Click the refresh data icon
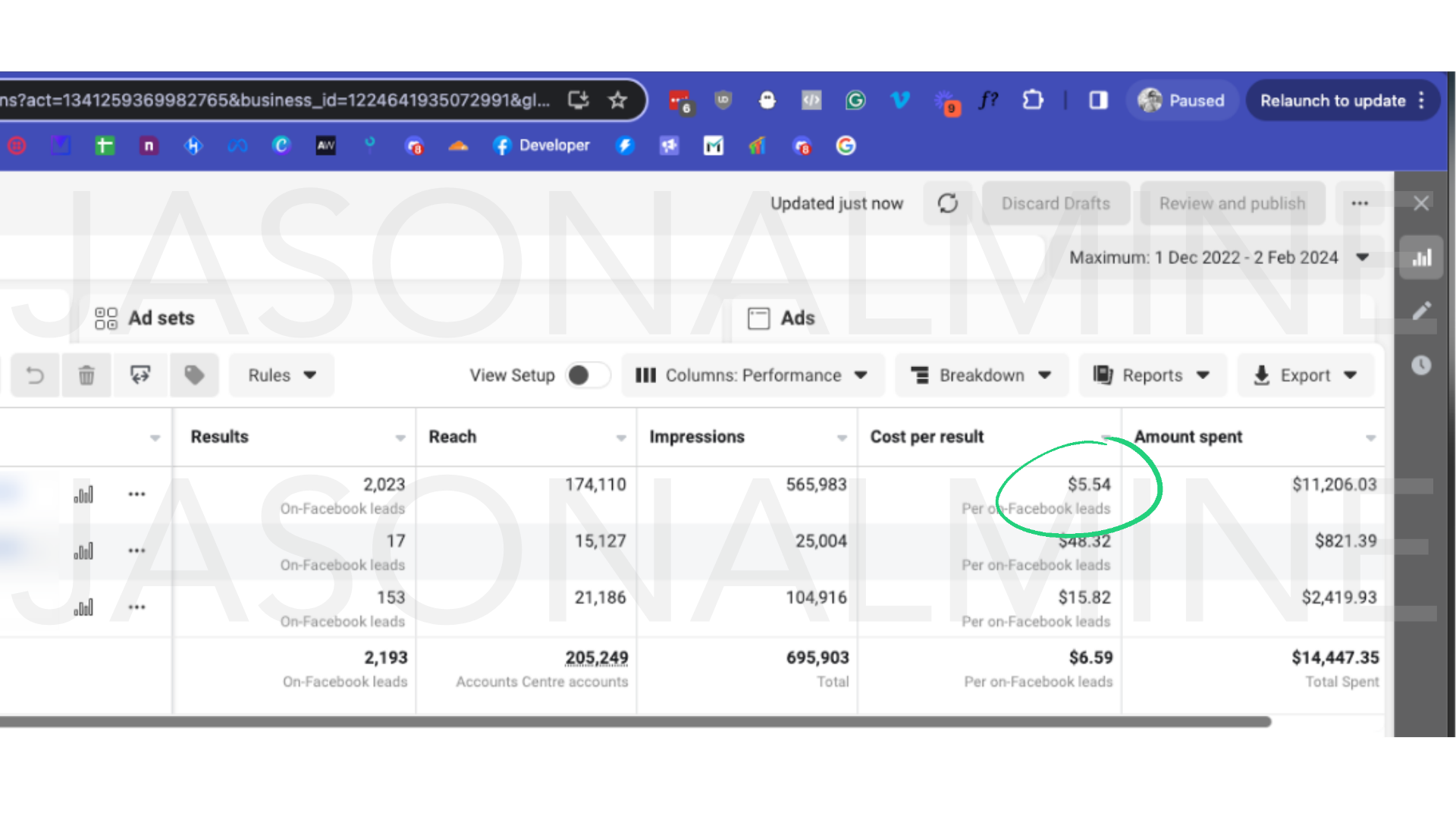The width and height of the screenshot is (1456, 819). (947, 203)
